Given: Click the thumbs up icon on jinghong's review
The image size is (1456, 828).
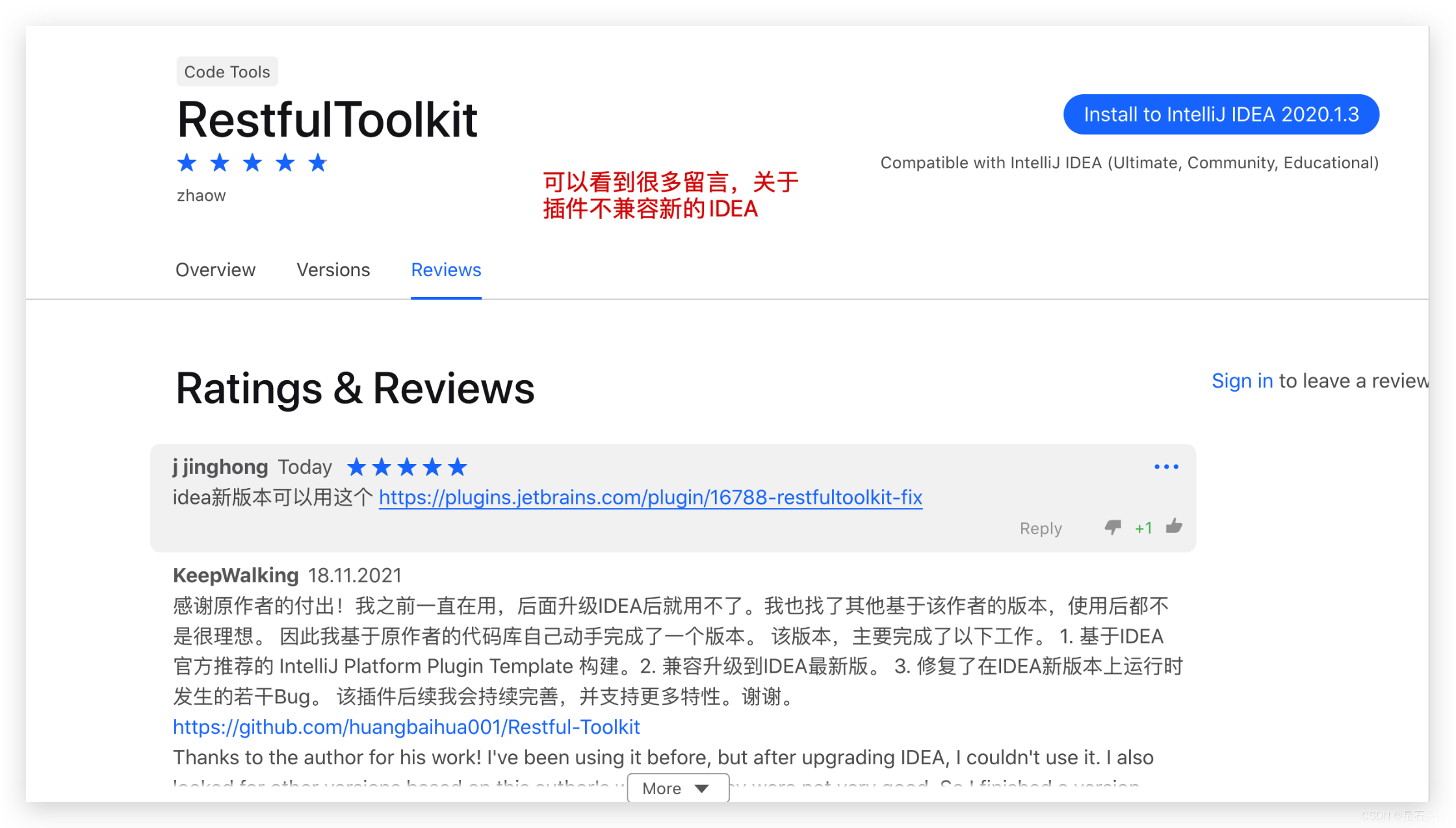Looking at the screenshot, I should [1174, 526].
